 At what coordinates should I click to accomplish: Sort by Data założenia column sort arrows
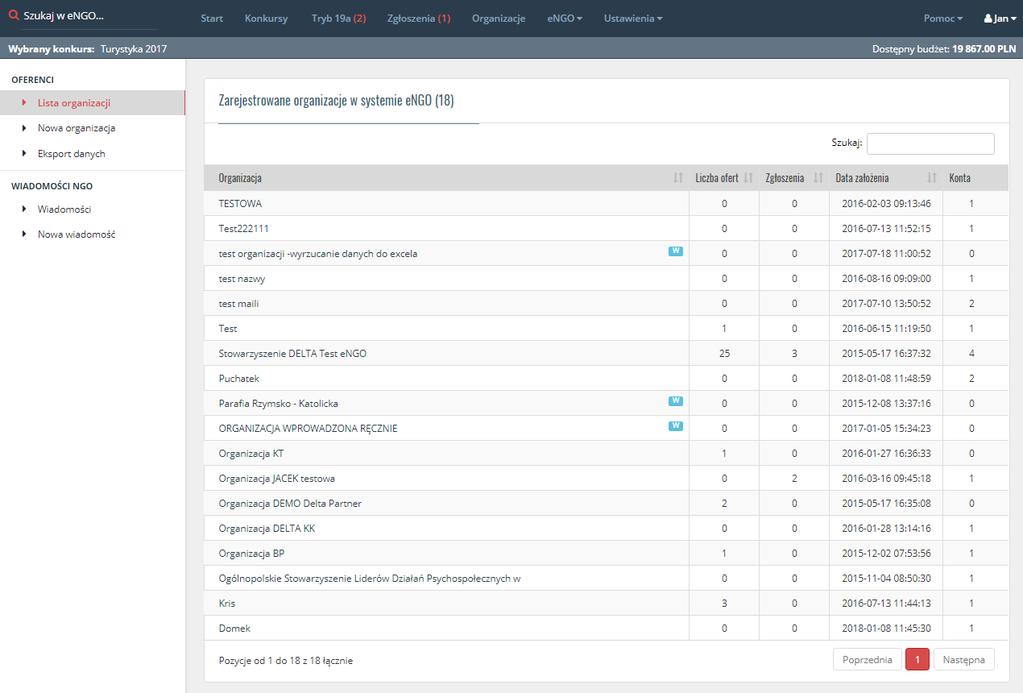pos(932,177)
